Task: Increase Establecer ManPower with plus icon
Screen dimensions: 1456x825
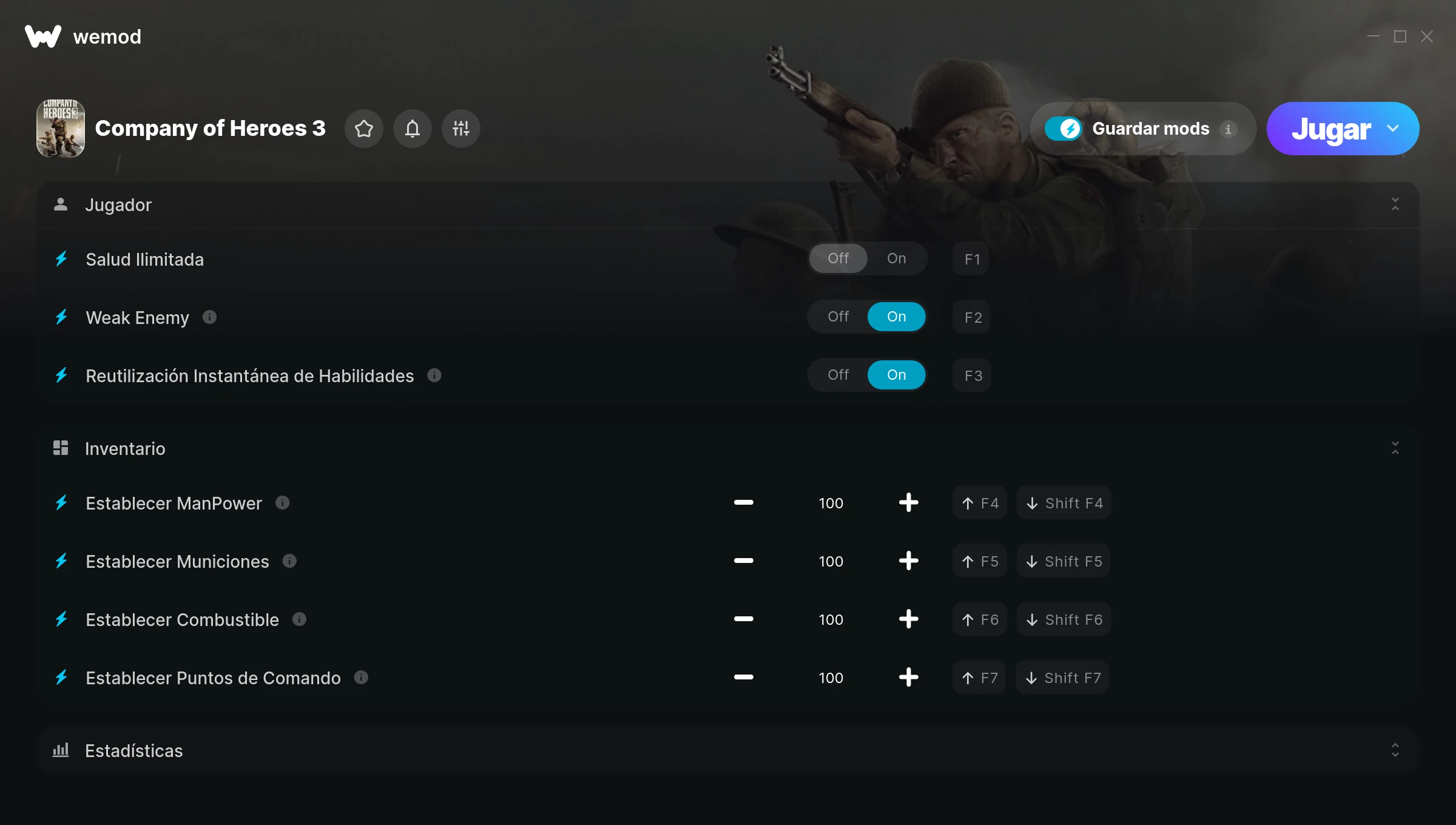Action: tap(908, 502)
